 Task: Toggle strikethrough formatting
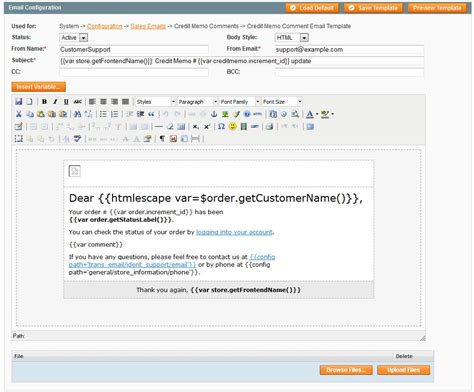pyautogui.click(x=77, y=102)
